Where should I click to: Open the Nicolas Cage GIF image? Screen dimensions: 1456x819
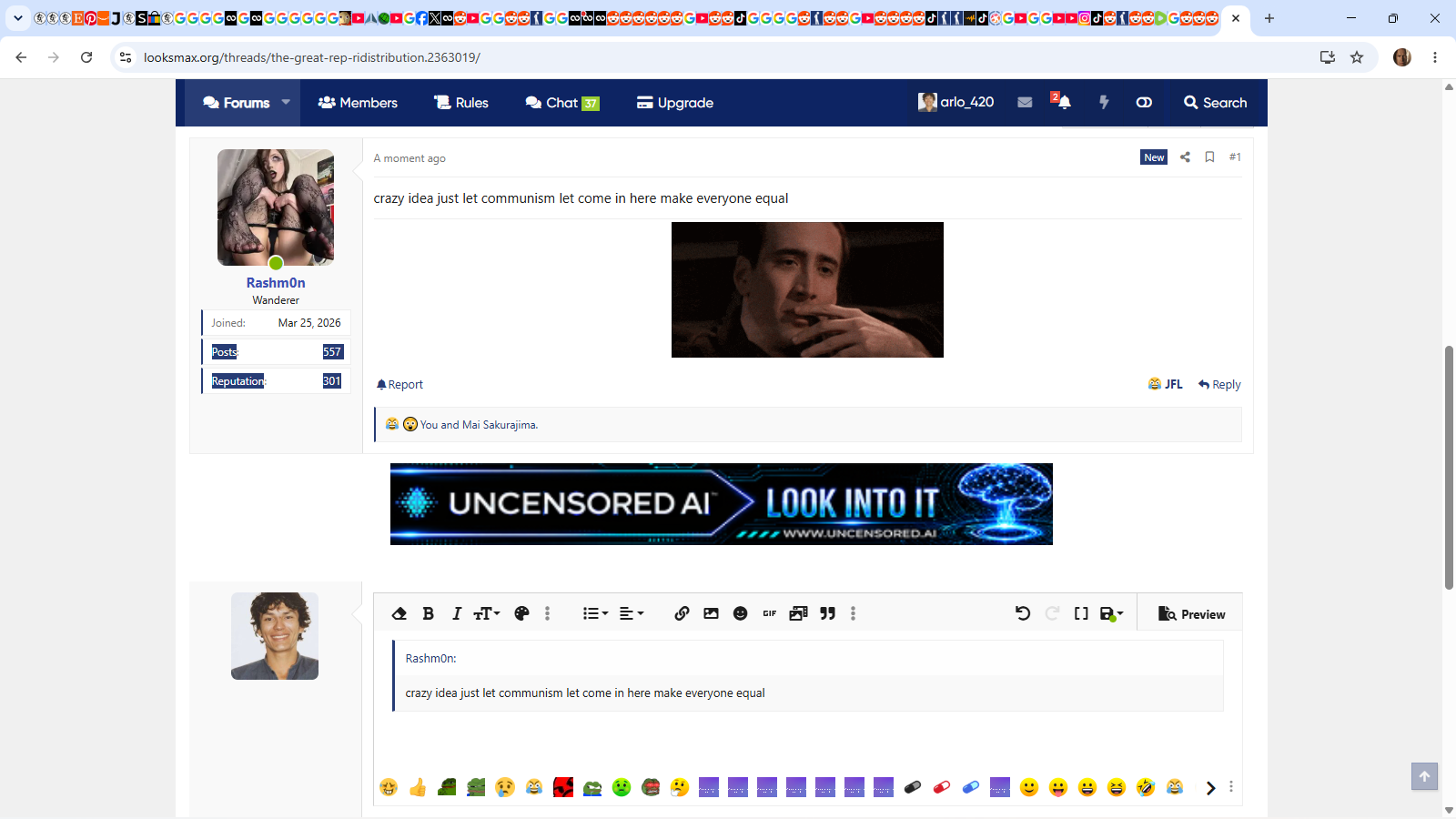coord(807,289)
